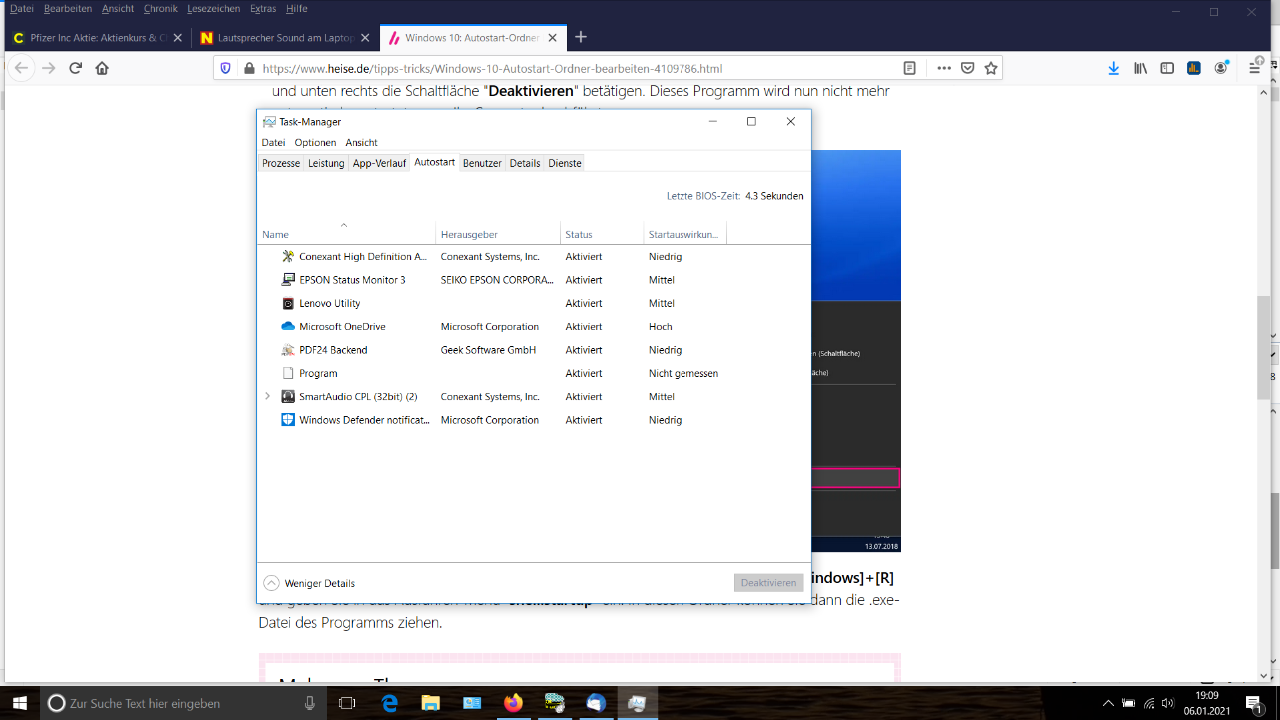1280x720 pixels.
Task: Open Task-Manager Datei menu
Action: pyautogui.click(x=273, y=143)
